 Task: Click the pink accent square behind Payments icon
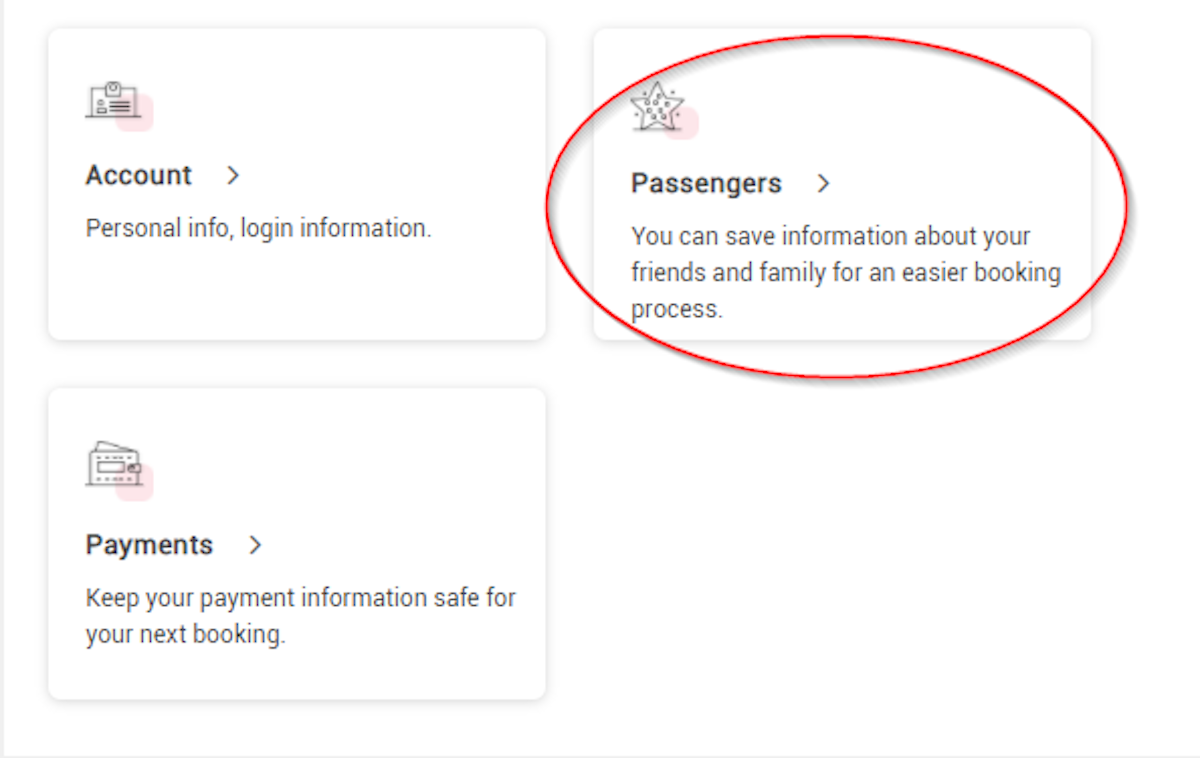134,482
